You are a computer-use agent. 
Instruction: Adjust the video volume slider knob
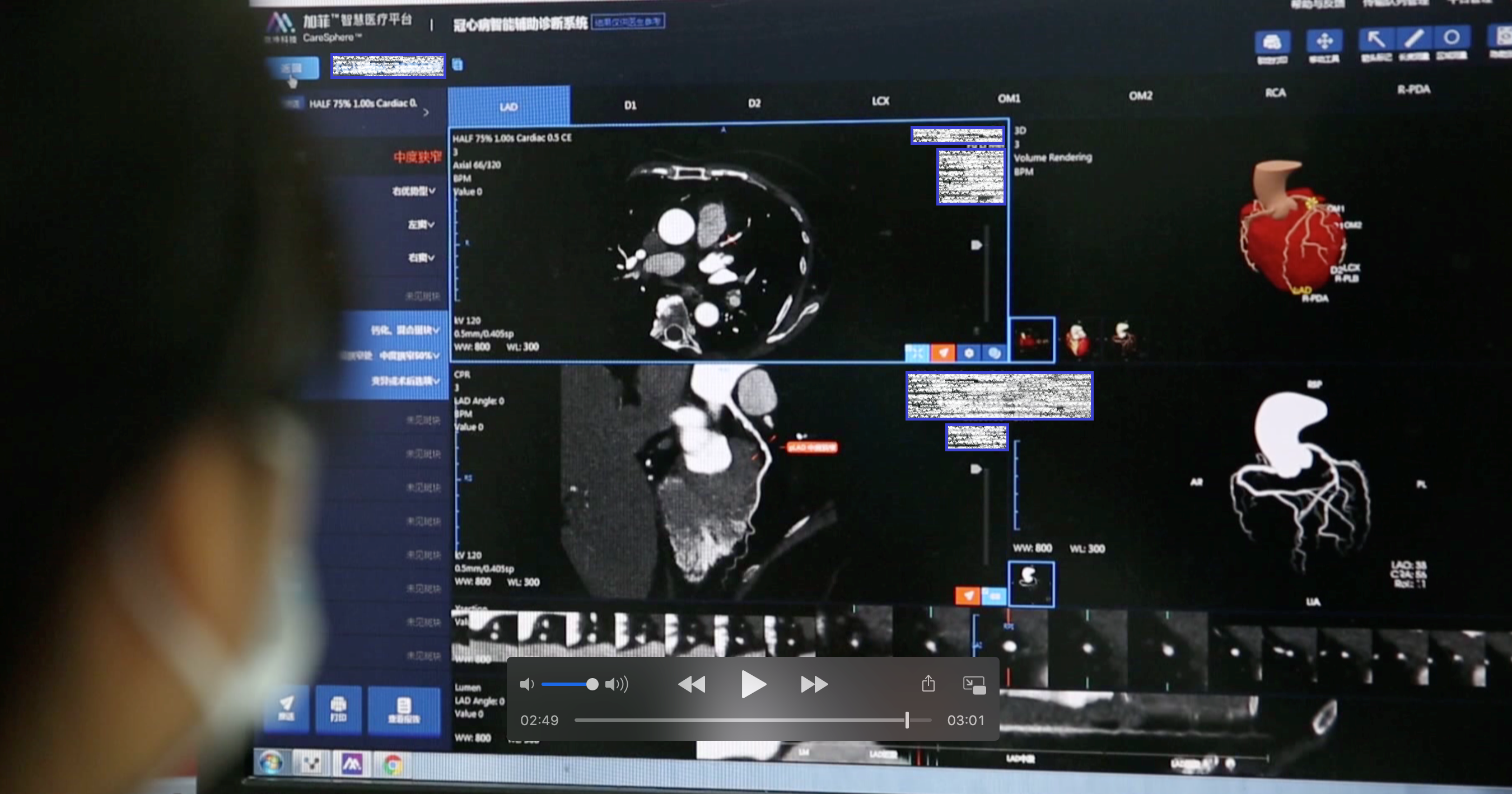click(592, 684)
